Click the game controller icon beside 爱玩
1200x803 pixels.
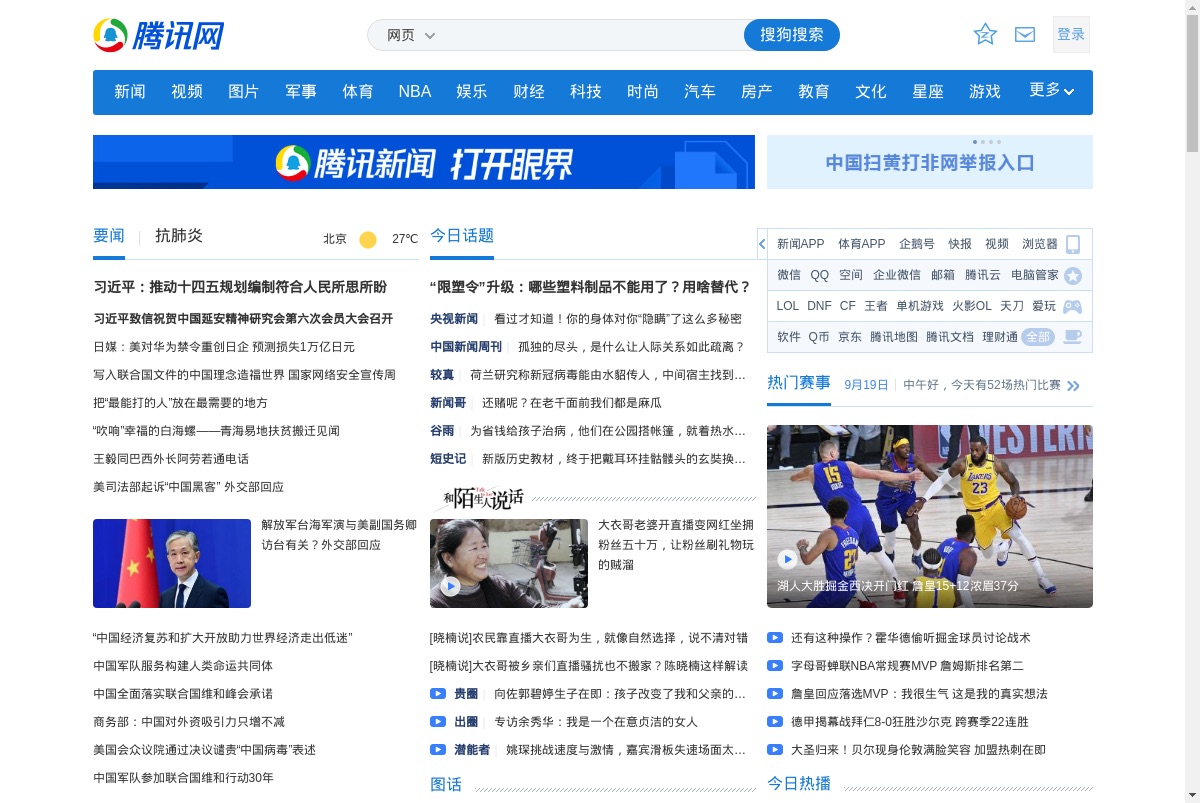point(1073,306)
